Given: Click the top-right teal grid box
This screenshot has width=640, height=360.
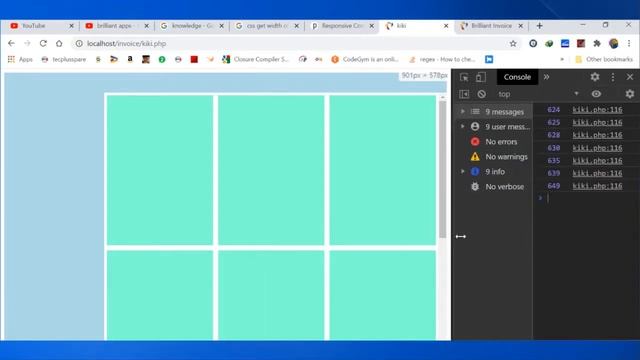Looking at the screenshot, I should [382, 170].
